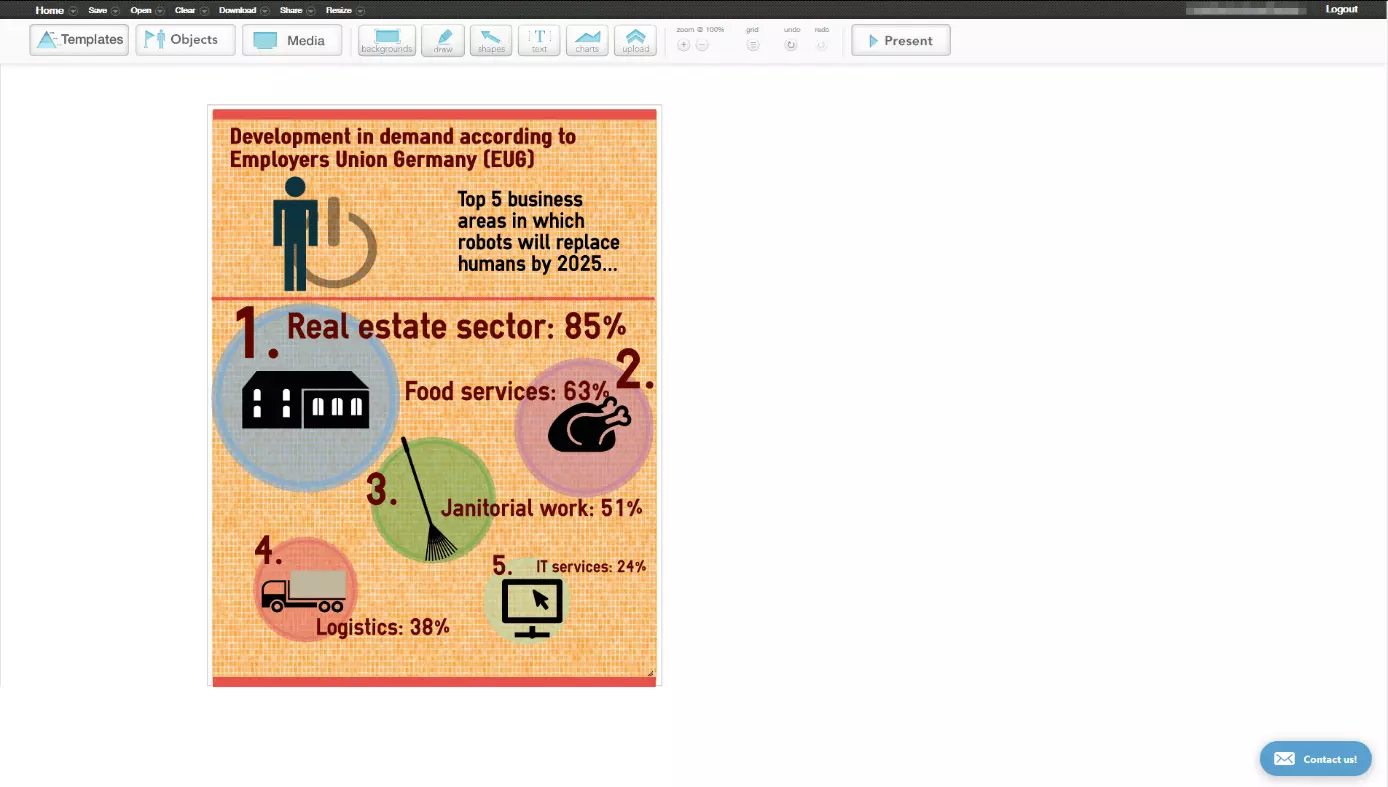The width and height of the screenshot is (1388, 787).
Task: Select 'Real estate sector: 85%' text
Action: pos(457,326)
